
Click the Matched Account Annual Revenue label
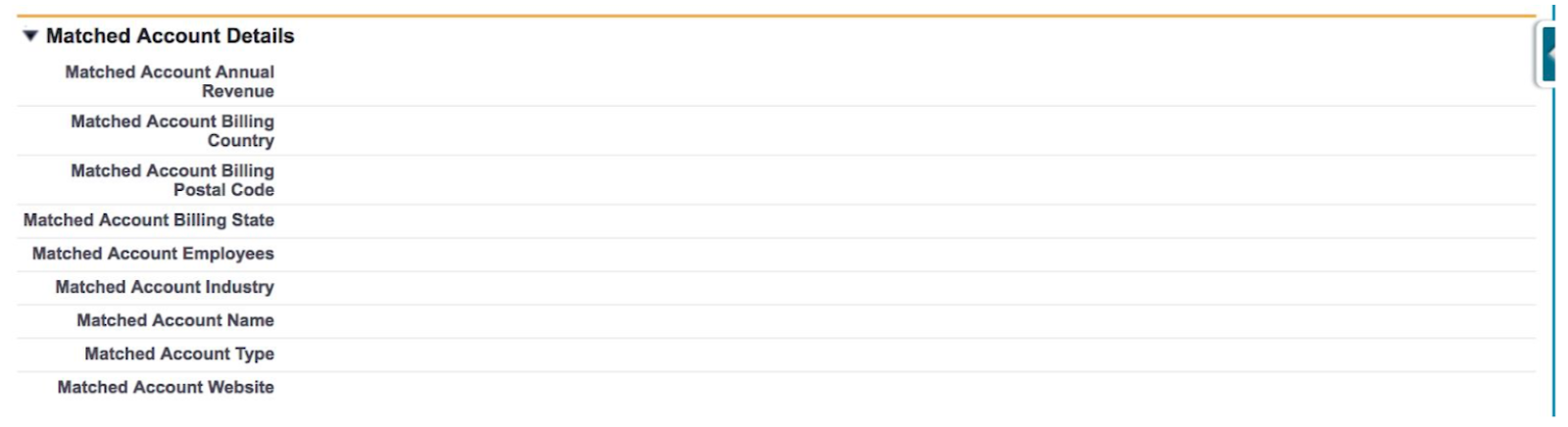pos(170,81)
